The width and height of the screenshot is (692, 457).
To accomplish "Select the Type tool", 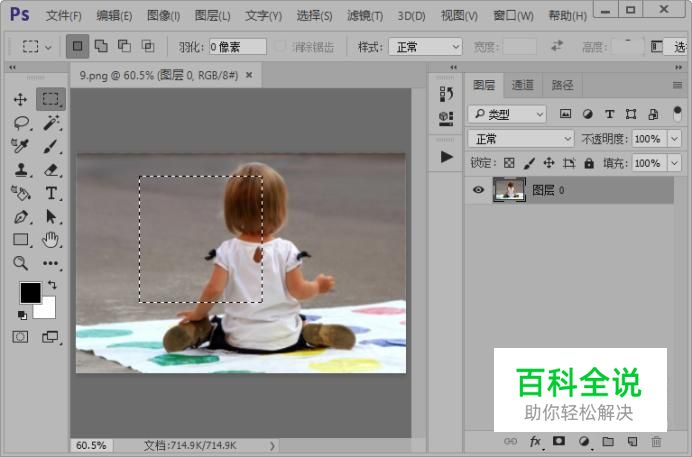I will pyautogui.click(x=51, y=193).
